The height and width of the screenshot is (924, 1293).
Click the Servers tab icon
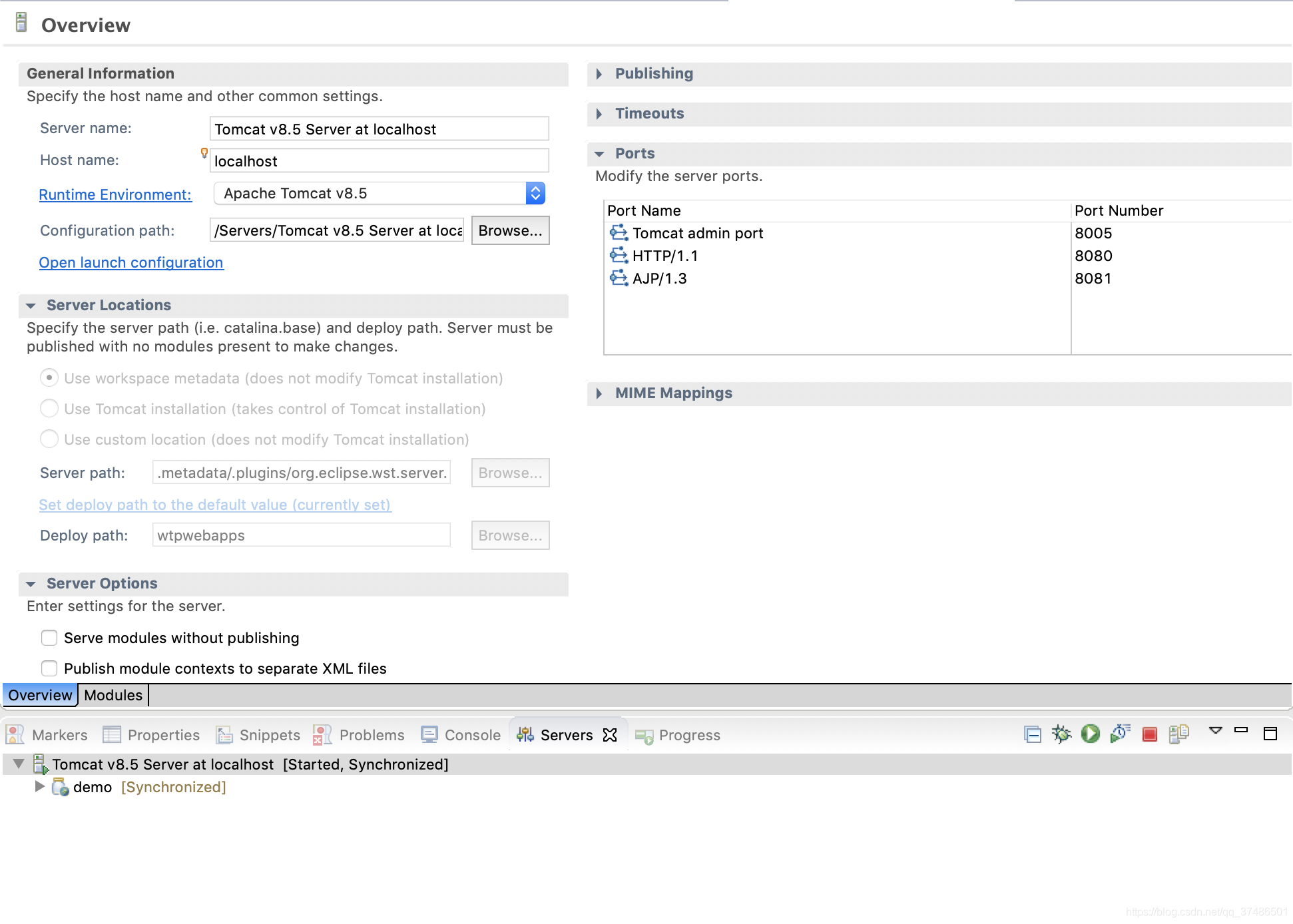click(x=525, y=735)
